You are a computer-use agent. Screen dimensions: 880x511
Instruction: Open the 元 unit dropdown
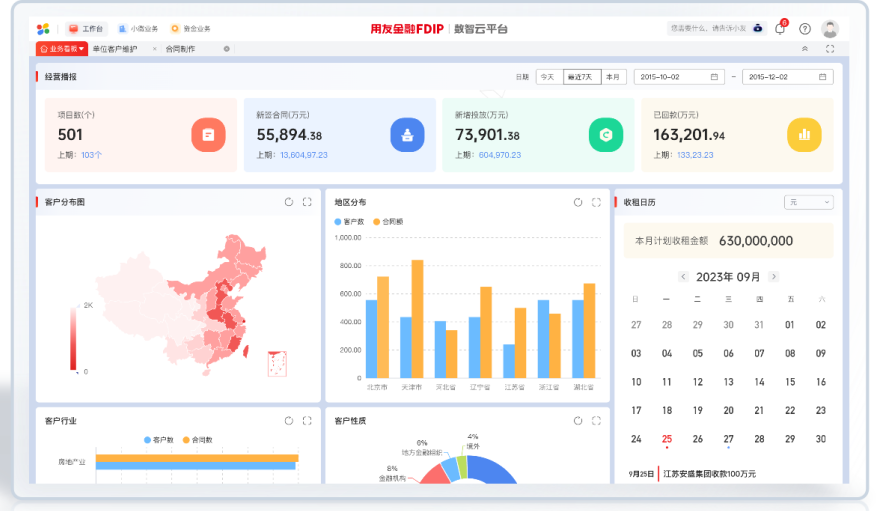pos(809,202)
